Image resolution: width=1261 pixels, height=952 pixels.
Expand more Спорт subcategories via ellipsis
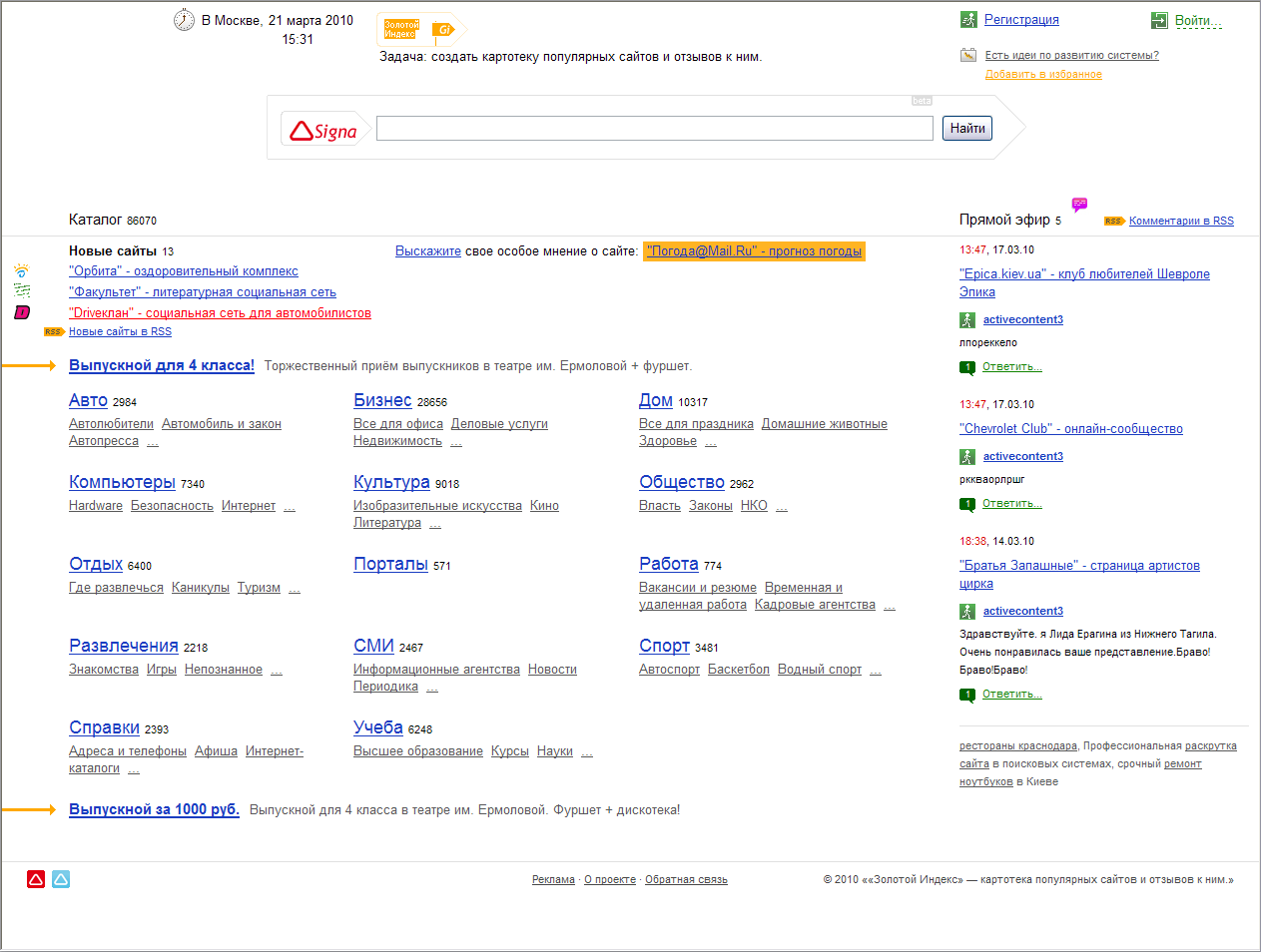tap(876, 671)
